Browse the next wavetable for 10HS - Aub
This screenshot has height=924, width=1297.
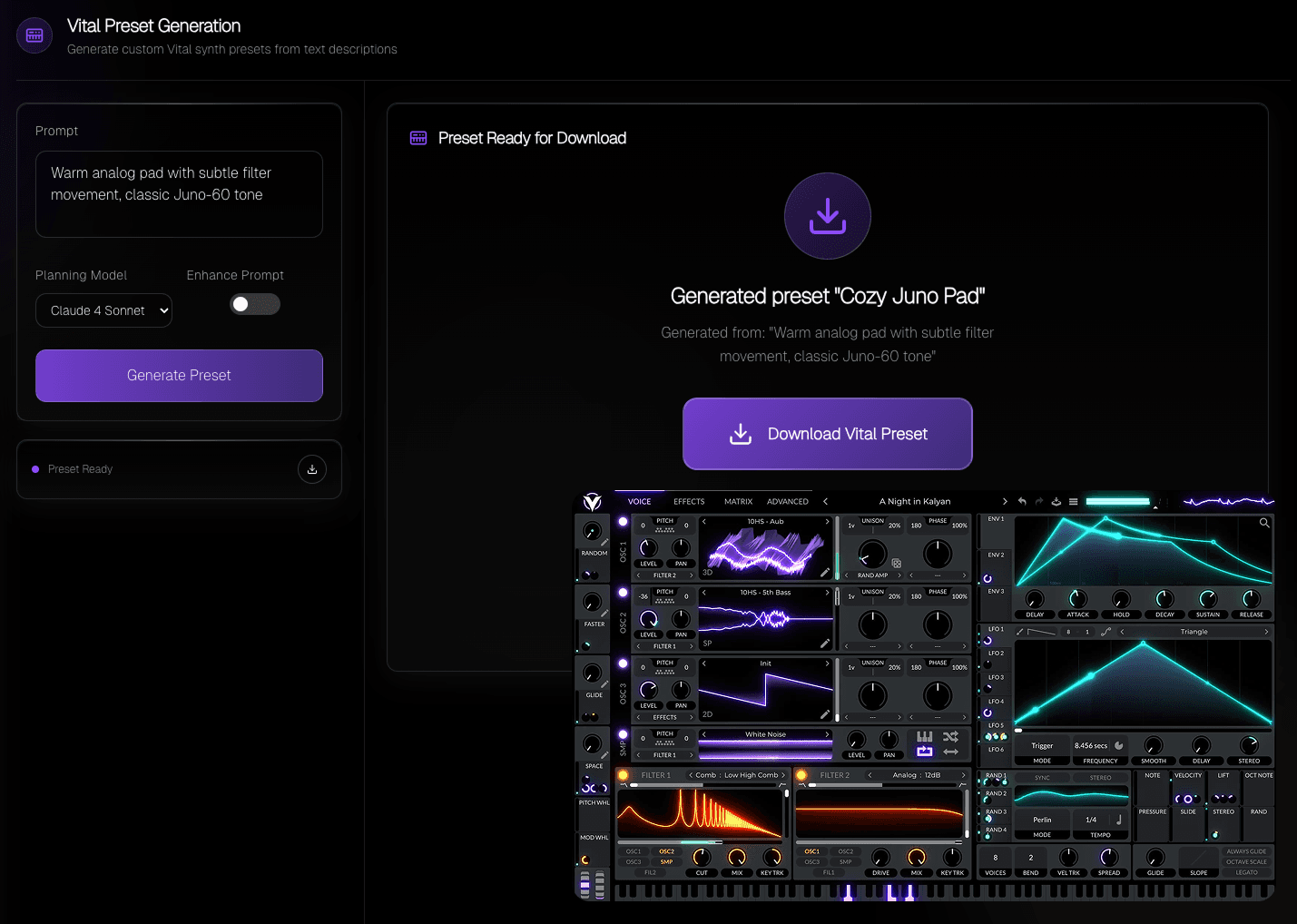(827, 522)
